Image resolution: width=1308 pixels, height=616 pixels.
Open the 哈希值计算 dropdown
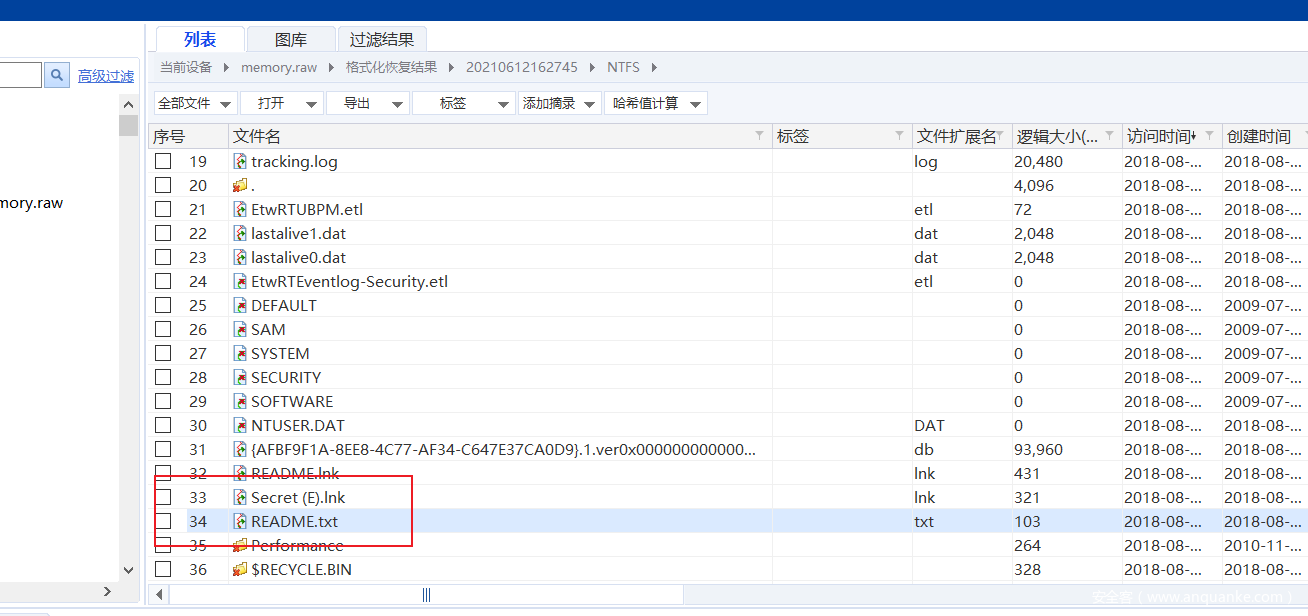[x=655, y=103]
